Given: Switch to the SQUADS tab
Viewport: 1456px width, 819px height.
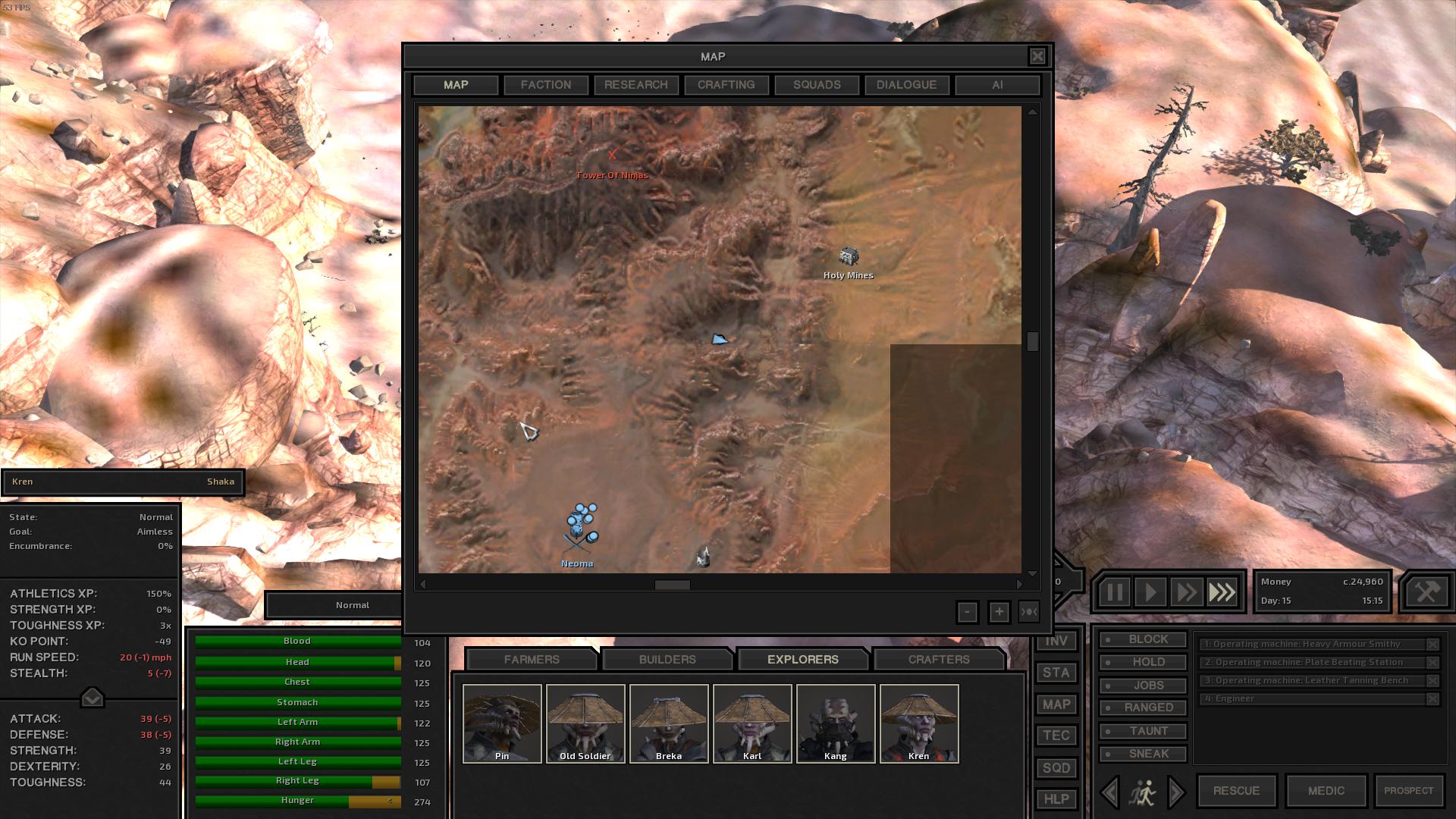Looking at the screenshot, I should pos(817,85).
